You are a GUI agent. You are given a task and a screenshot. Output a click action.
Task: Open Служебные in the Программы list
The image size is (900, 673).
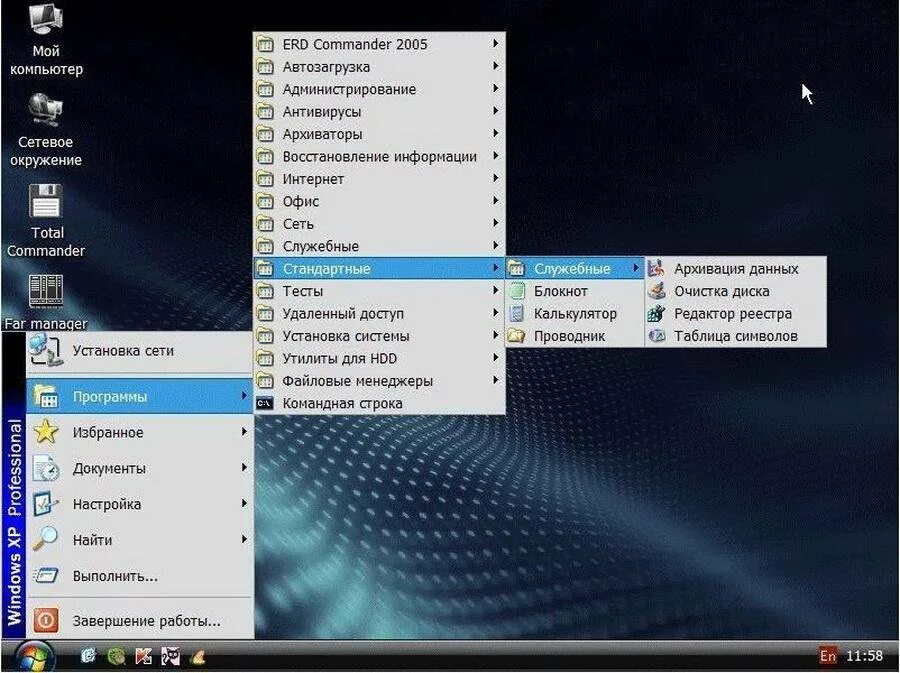pyautogui.click(x=379, y=246)
